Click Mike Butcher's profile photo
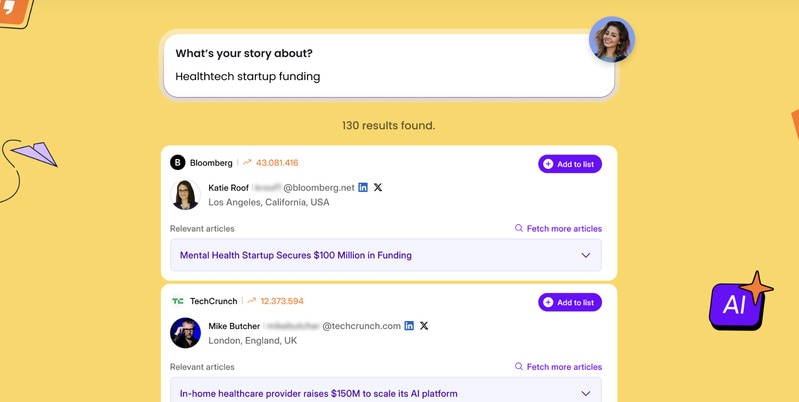 tap(186, 332)
